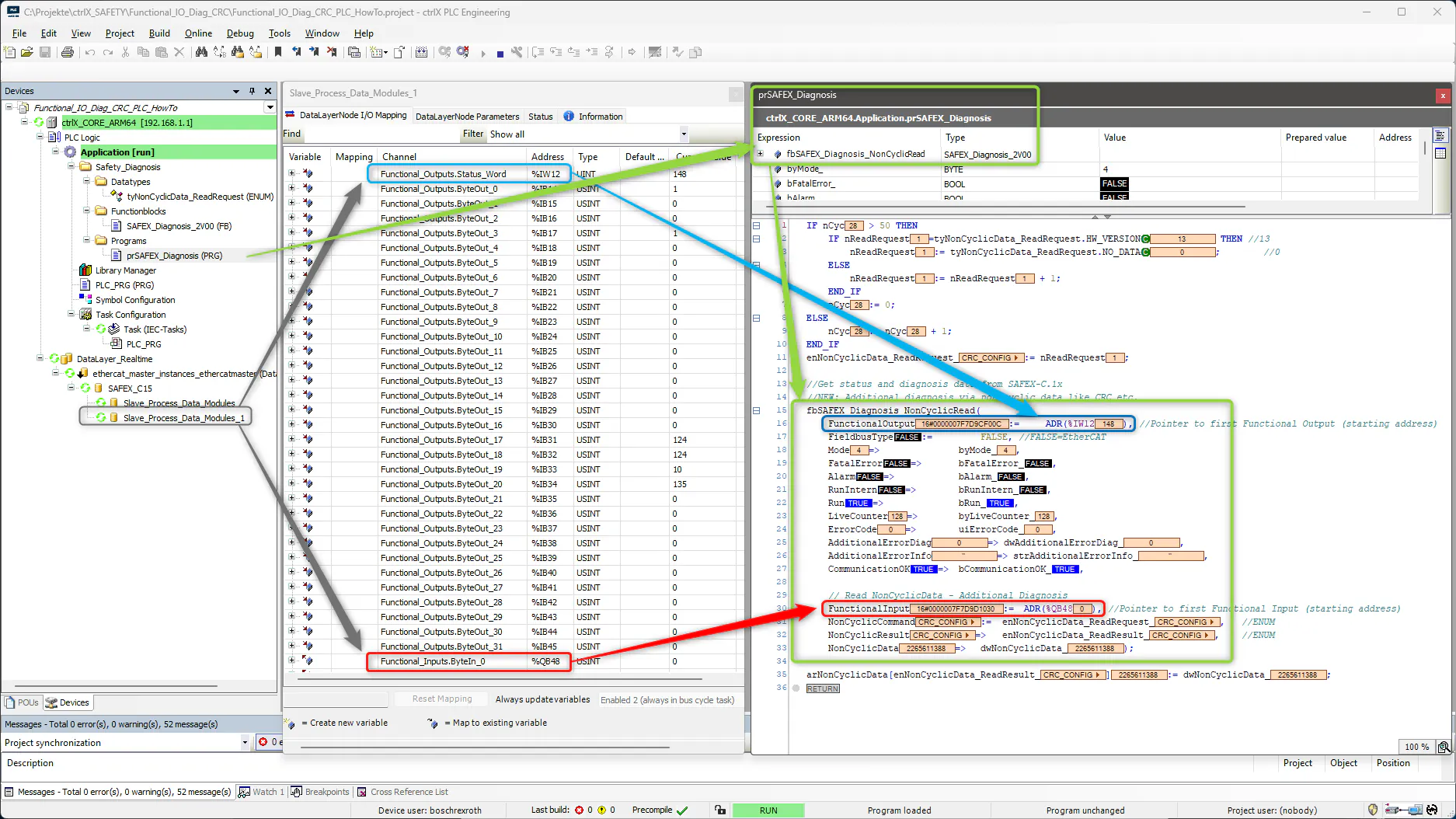Open the Filter 'Show all' dropdown
This screenshot has height=819, width=1456.
[x=683, y=134]
